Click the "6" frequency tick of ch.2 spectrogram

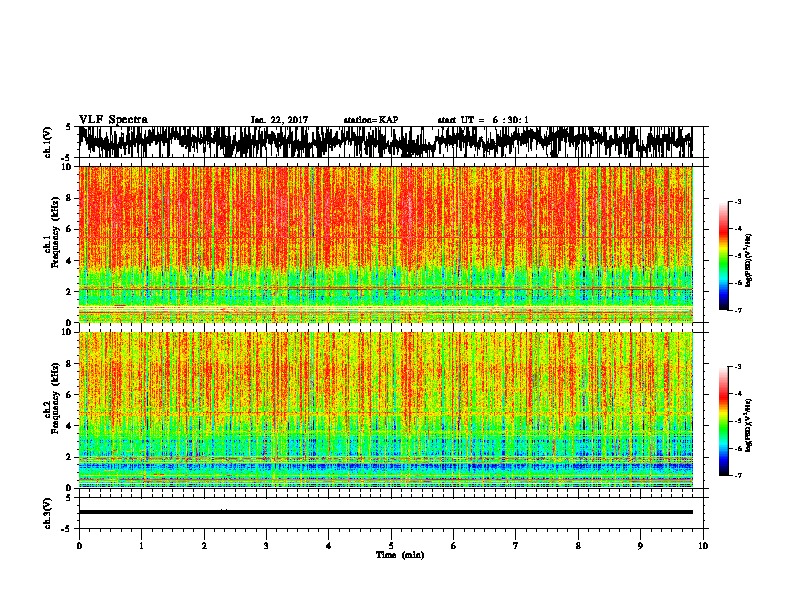coord(70,395)
